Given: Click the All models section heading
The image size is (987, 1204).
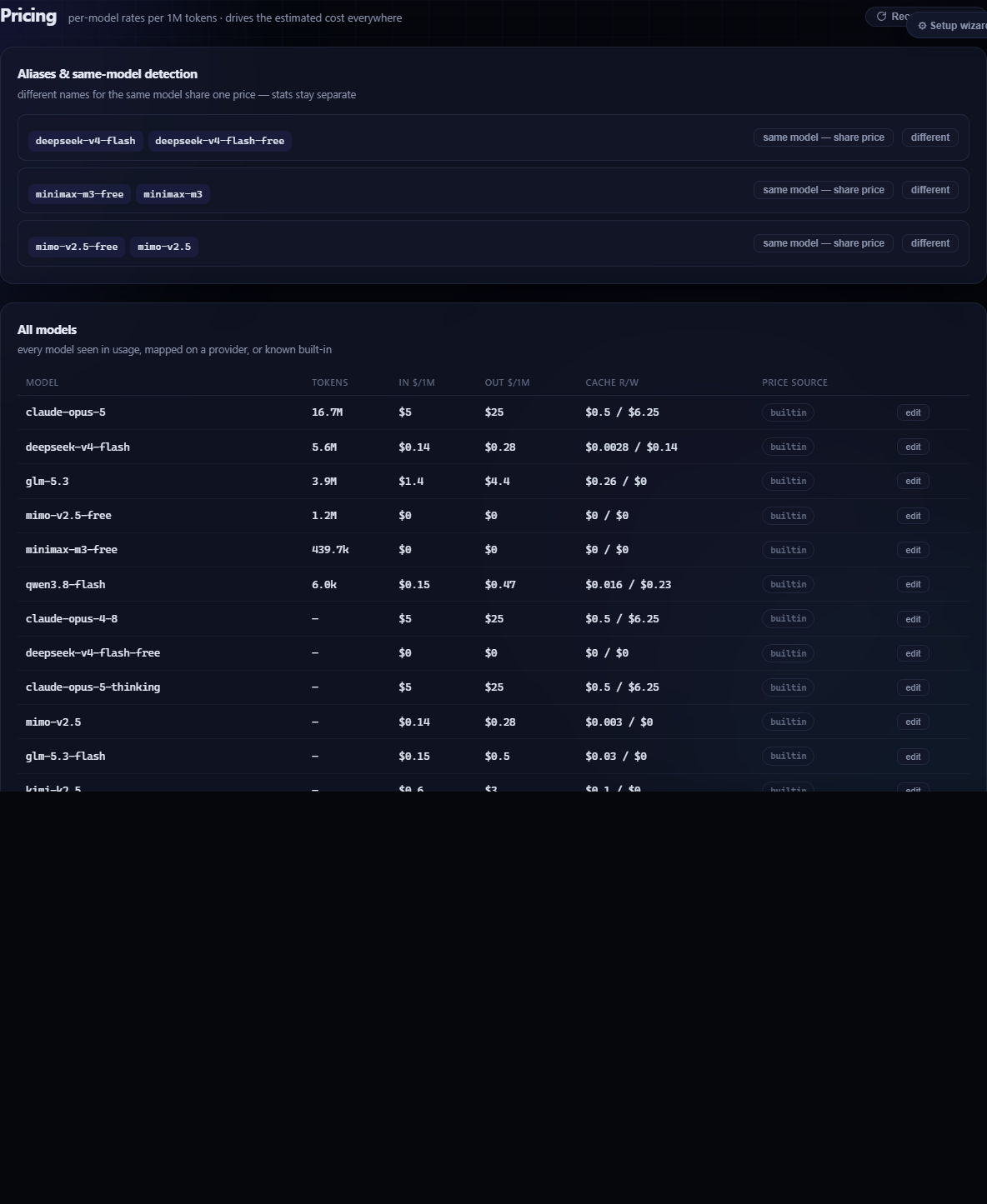Looking at the screenshot, I should pyautogui.click(x=47, y=330).
